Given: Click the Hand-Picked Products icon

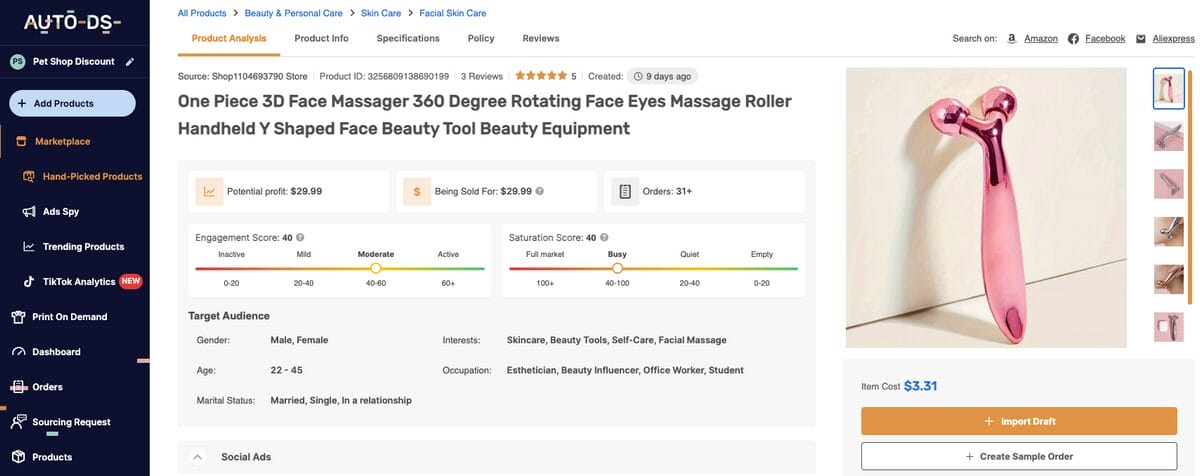Looking at the screenshot, I should [x=29, y=176].
